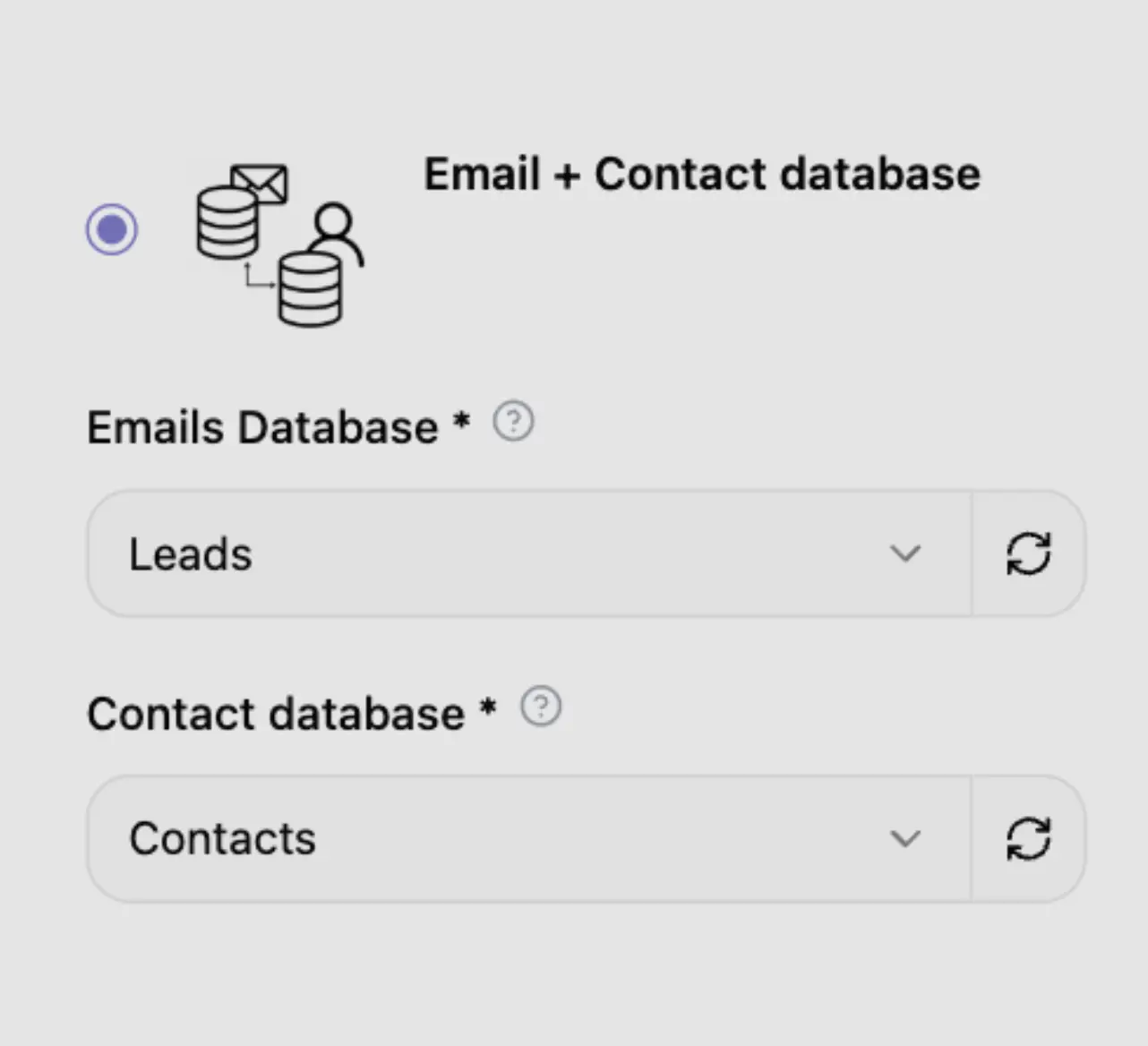This screenshot has width=1148, height=1046.
Task: Click the "Email + Contact database" heading
Action: pyautogui.click(x=702, y=174)
